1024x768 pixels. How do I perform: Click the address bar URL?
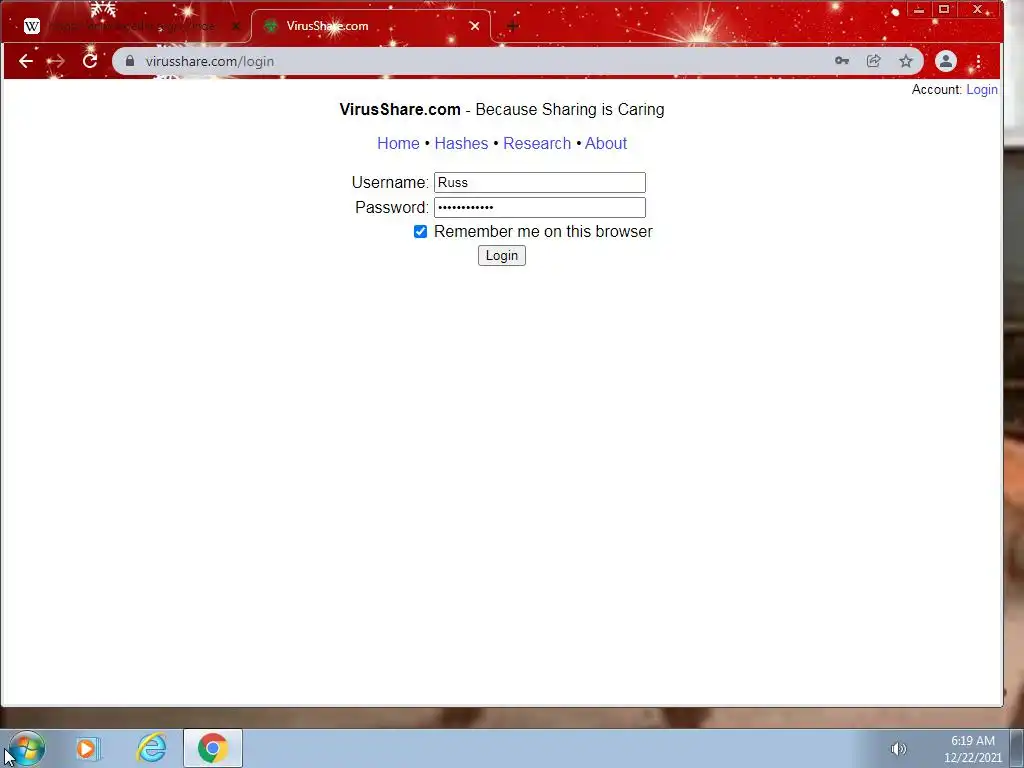click(x=210, y=61)
